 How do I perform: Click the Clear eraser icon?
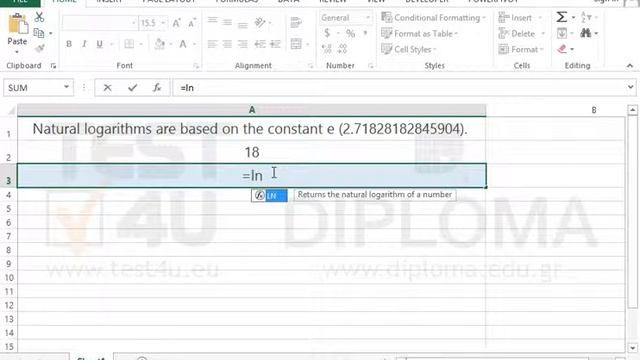pos(562,49)
